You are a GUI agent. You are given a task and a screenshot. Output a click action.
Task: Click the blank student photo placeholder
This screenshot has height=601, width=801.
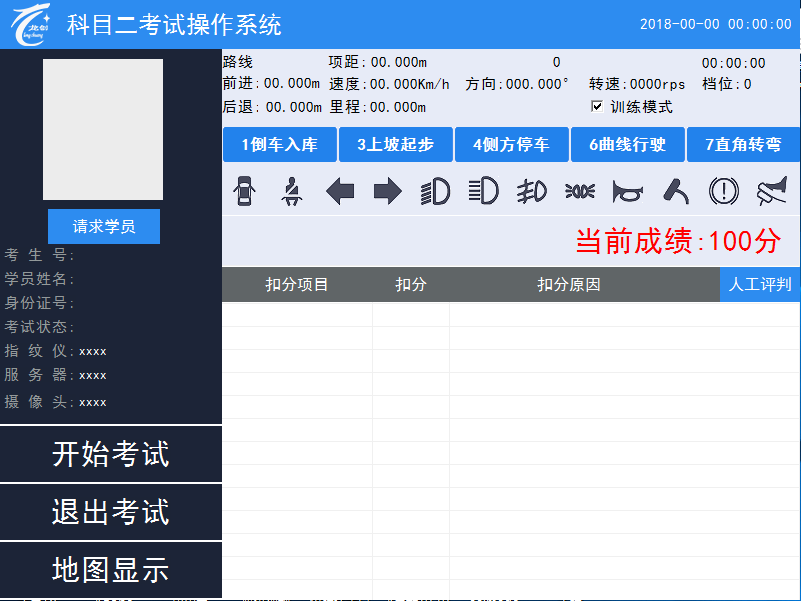[x=103, y=129]
